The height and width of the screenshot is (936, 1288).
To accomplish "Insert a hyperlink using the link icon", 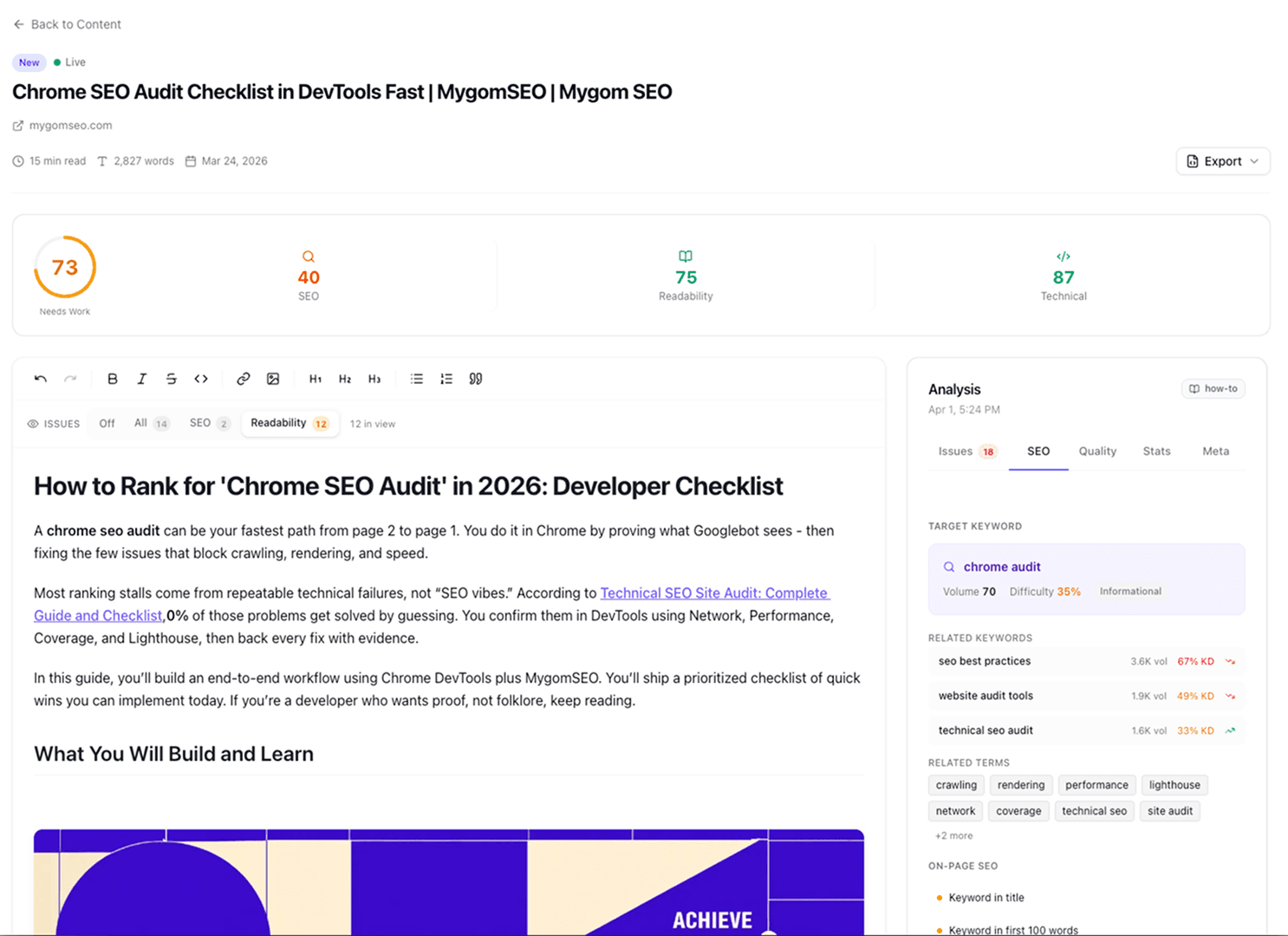I will coord(244,379).
